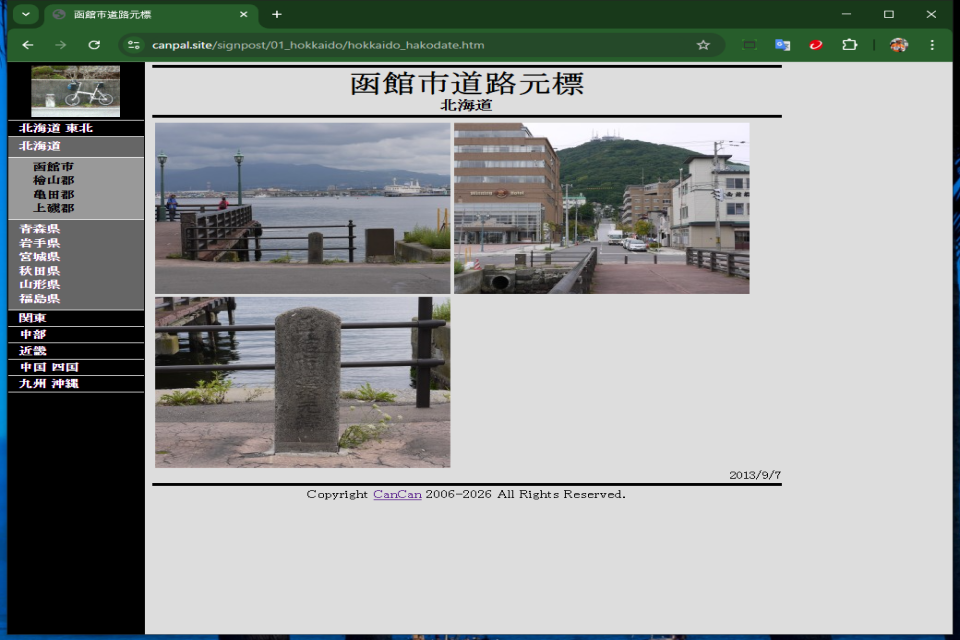Expand the 近畿 sidebar section
This screenshot has height=640, width=960.
coord(33,351)
